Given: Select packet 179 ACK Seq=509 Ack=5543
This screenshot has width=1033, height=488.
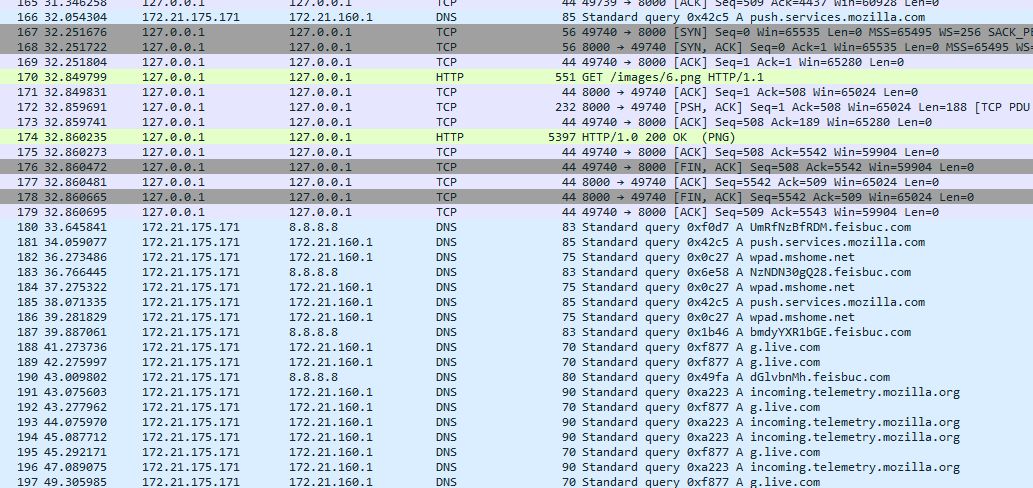Looking at the screenshot, I should coord(516,212).
